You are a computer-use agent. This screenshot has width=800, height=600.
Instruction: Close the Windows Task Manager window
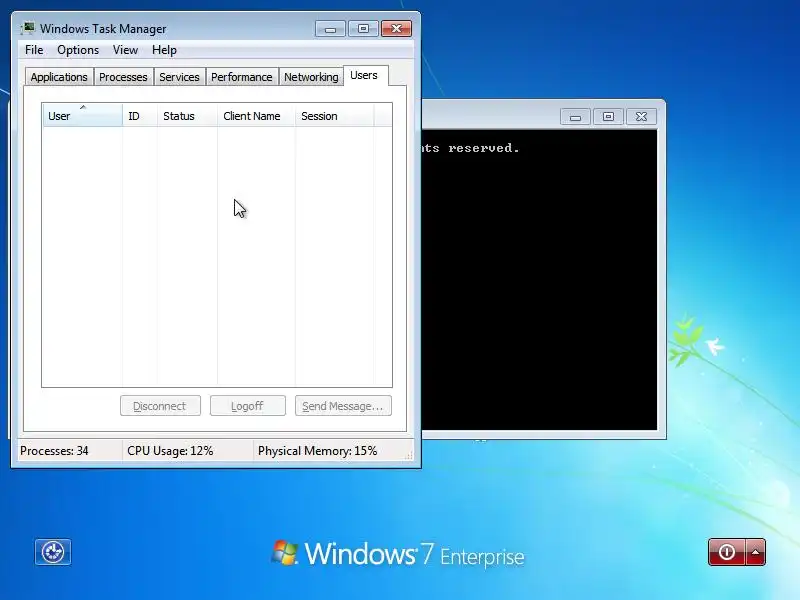pos(396,29)
